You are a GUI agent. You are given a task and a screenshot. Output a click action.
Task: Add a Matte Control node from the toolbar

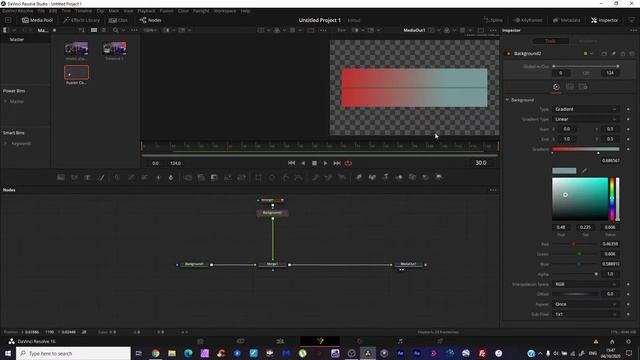pos(214,177)
